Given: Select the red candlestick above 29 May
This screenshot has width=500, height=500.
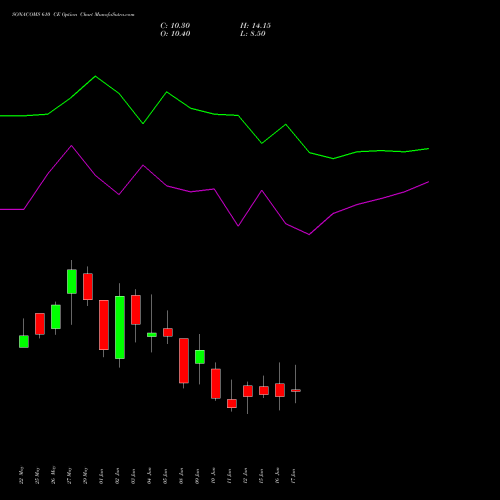Looking at the screenshot, I should pyautogui.click(x=88, y=287).
